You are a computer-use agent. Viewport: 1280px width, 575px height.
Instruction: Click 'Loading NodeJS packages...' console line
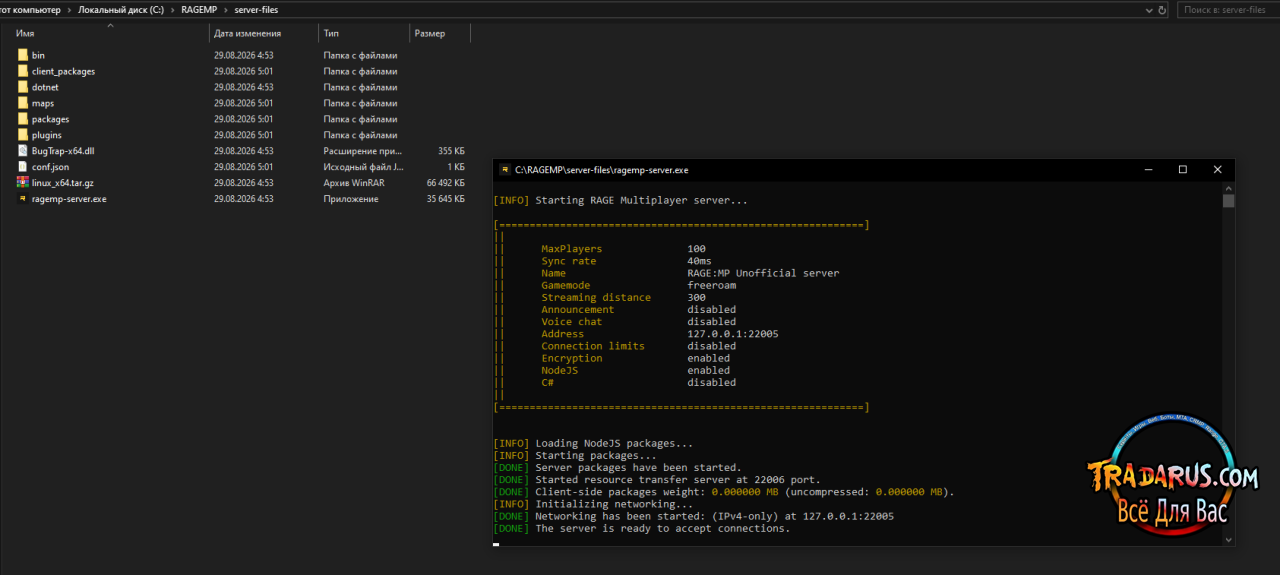tap(613, 443)
